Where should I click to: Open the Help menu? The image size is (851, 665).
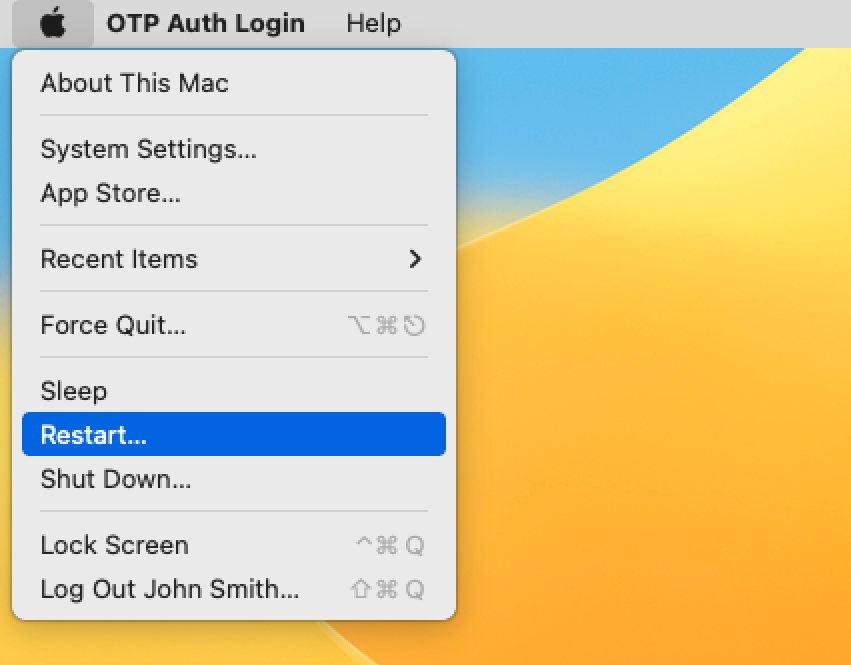[373, 23]
